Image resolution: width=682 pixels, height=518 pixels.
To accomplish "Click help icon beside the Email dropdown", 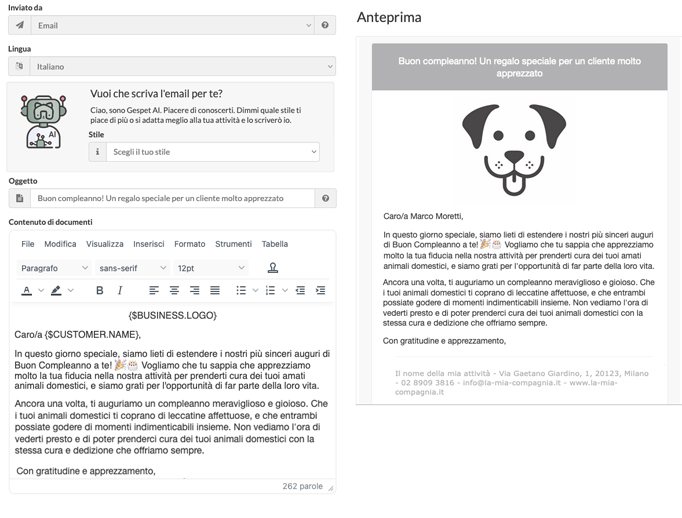I will pos(325,25).
